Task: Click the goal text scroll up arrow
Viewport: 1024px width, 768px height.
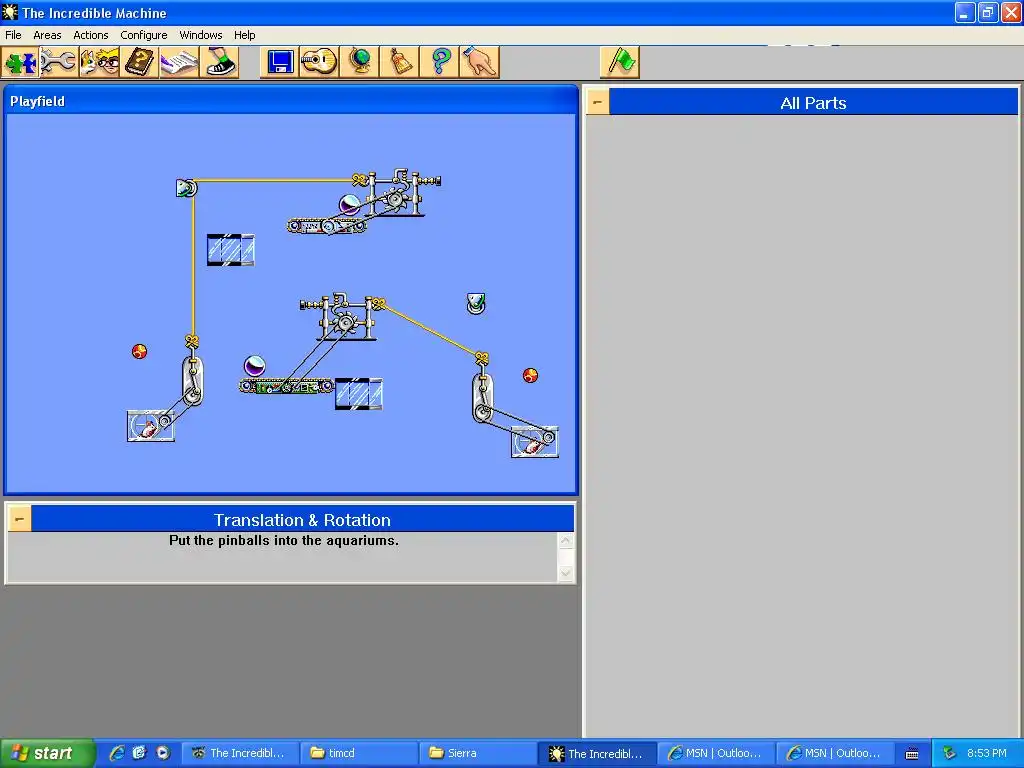Action: (566, 541)
